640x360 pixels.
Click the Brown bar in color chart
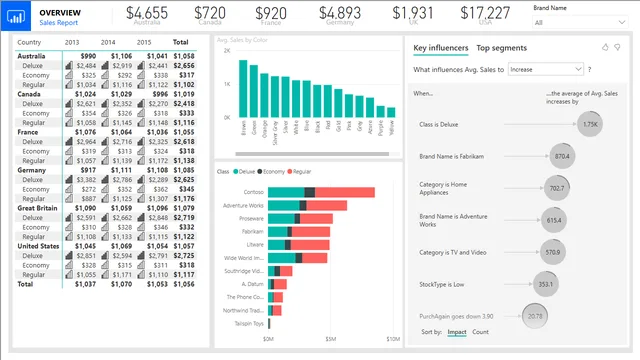click(243, 89)
